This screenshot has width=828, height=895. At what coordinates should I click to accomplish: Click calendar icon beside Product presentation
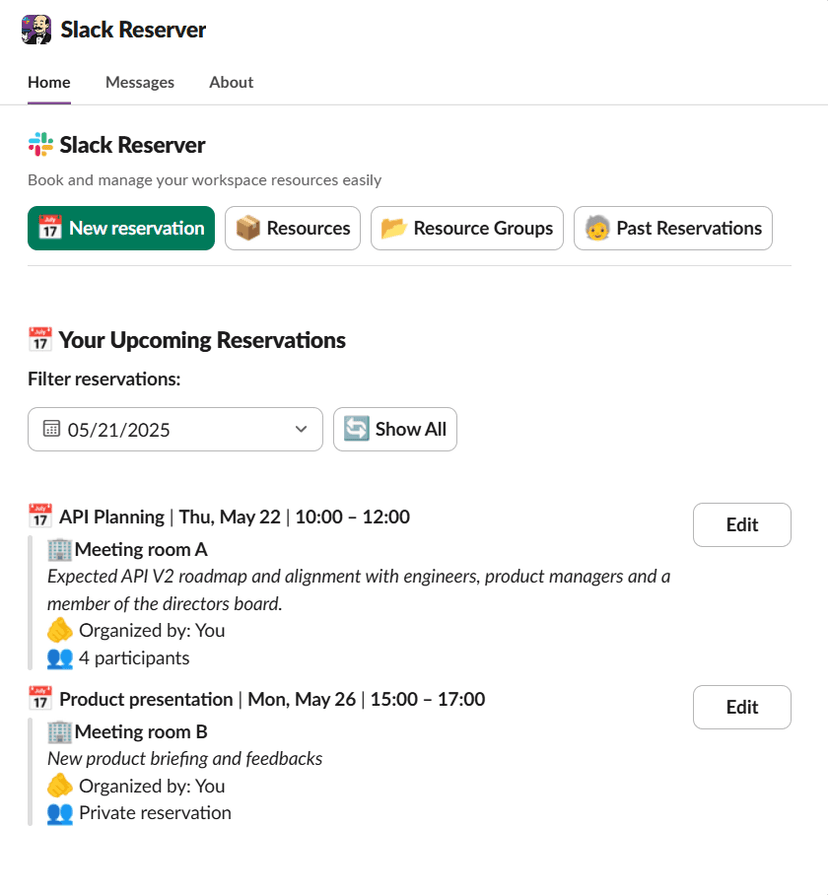[x=40, y=698]
